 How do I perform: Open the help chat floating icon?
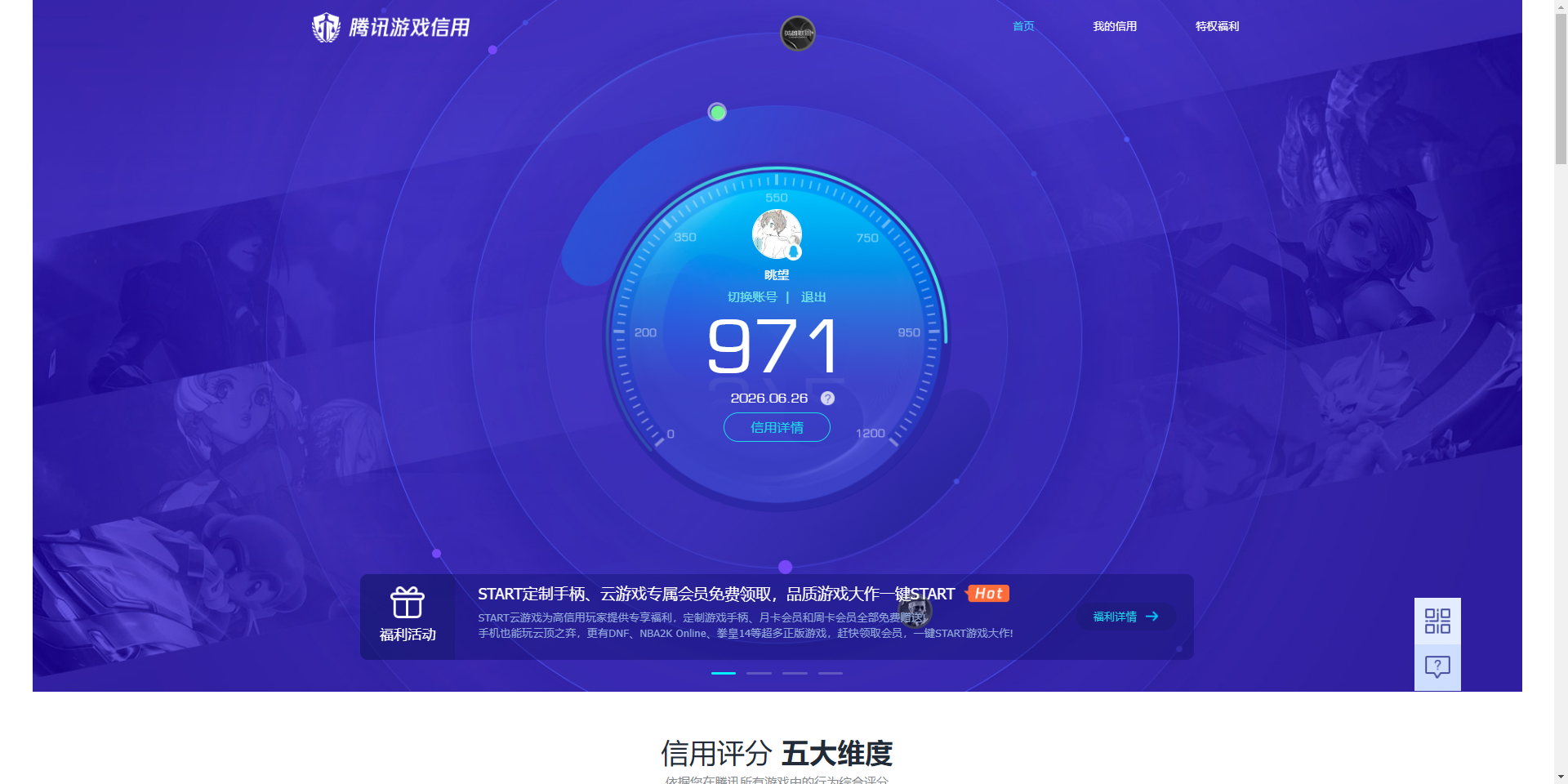coord(1437,667)
